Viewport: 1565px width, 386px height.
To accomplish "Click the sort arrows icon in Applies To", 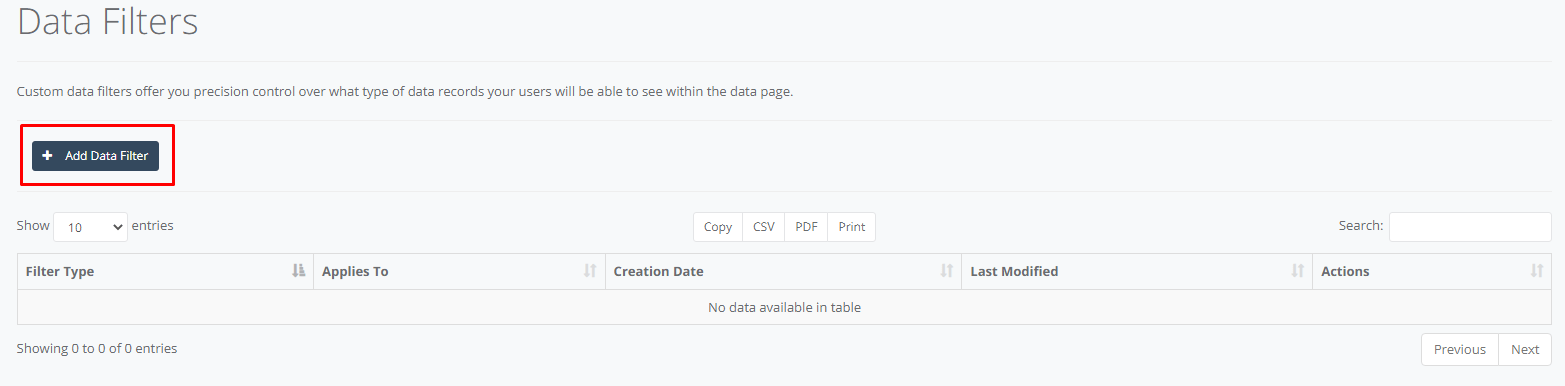I will [x=590, y=271].
